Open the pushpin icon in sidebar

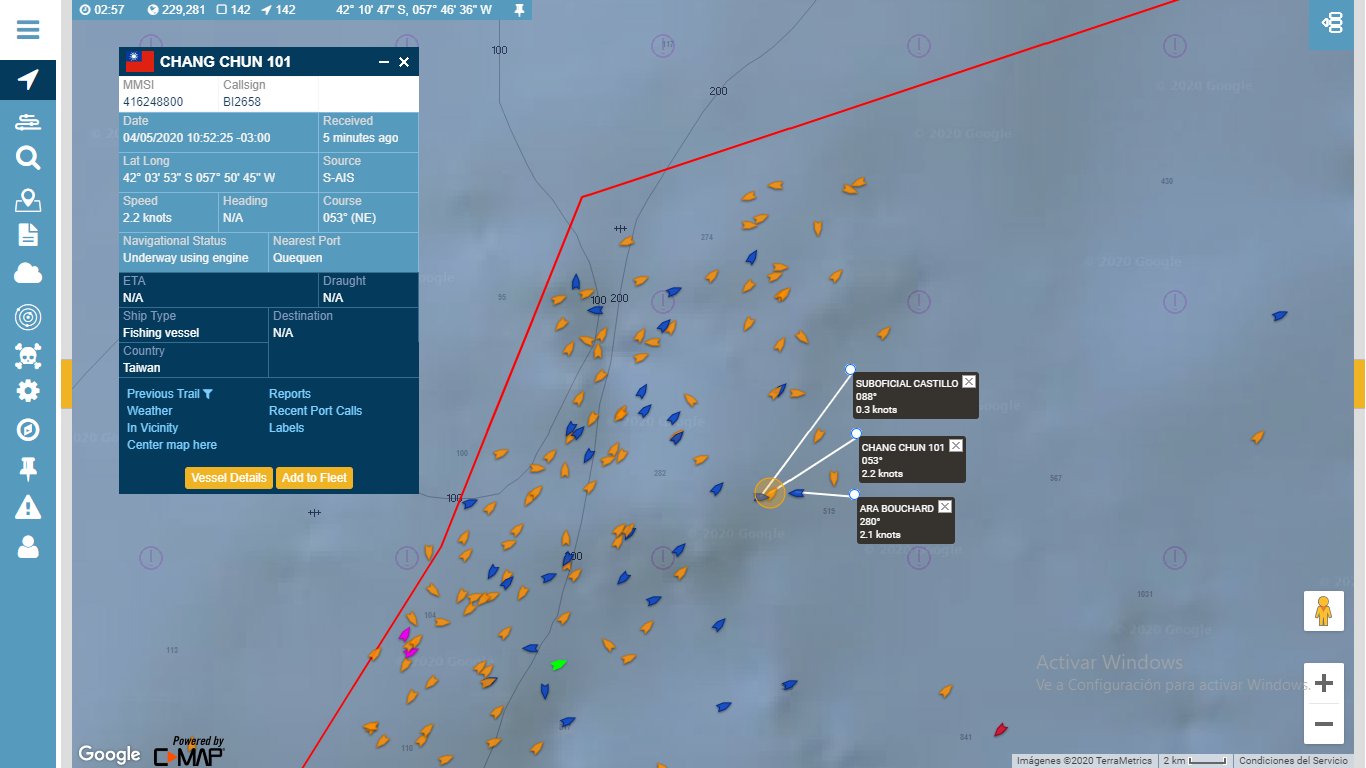pyautogui.click(x=28, y=468)
